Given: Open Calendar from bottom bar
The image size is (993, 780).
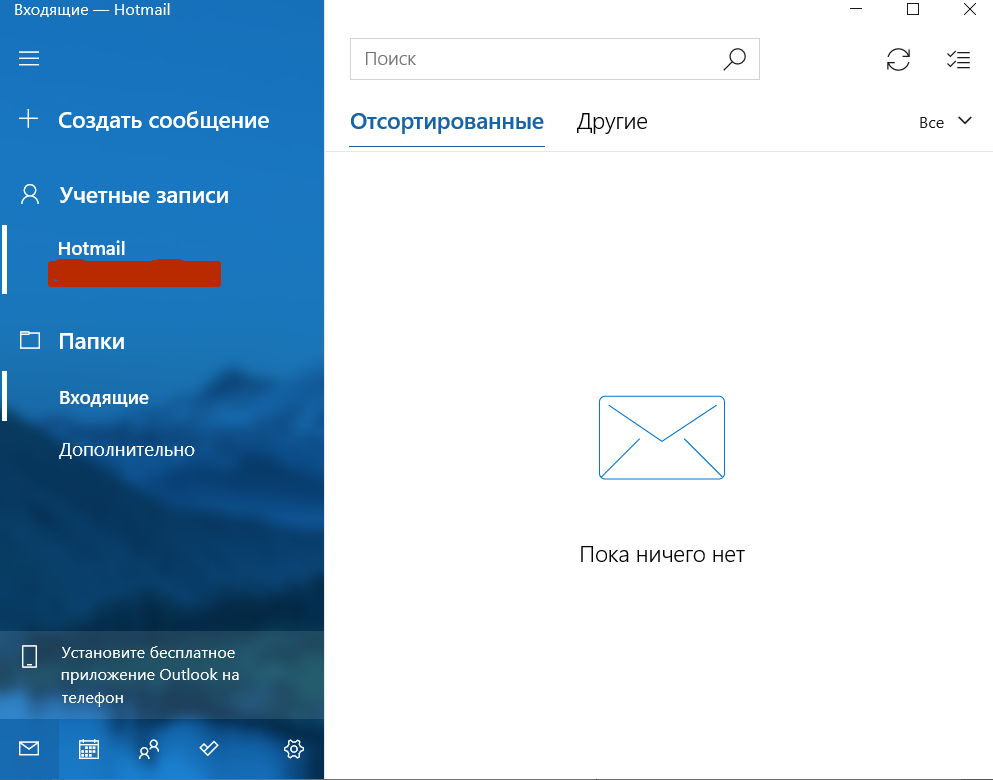Looking at the screenshot, I should click(89, 749).
